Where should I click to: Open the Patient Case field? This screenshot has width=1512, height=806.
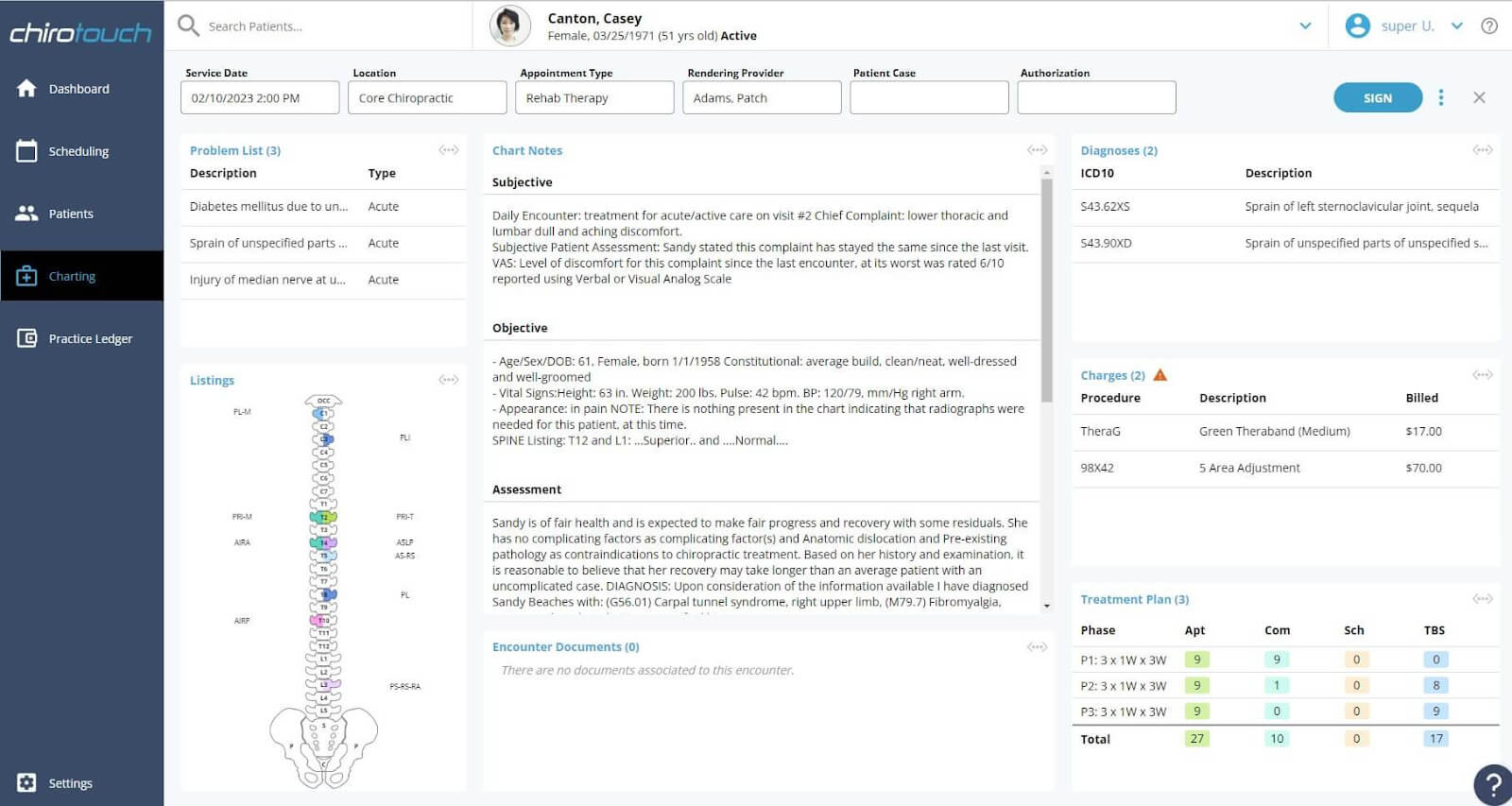click(x=929, y=97)
